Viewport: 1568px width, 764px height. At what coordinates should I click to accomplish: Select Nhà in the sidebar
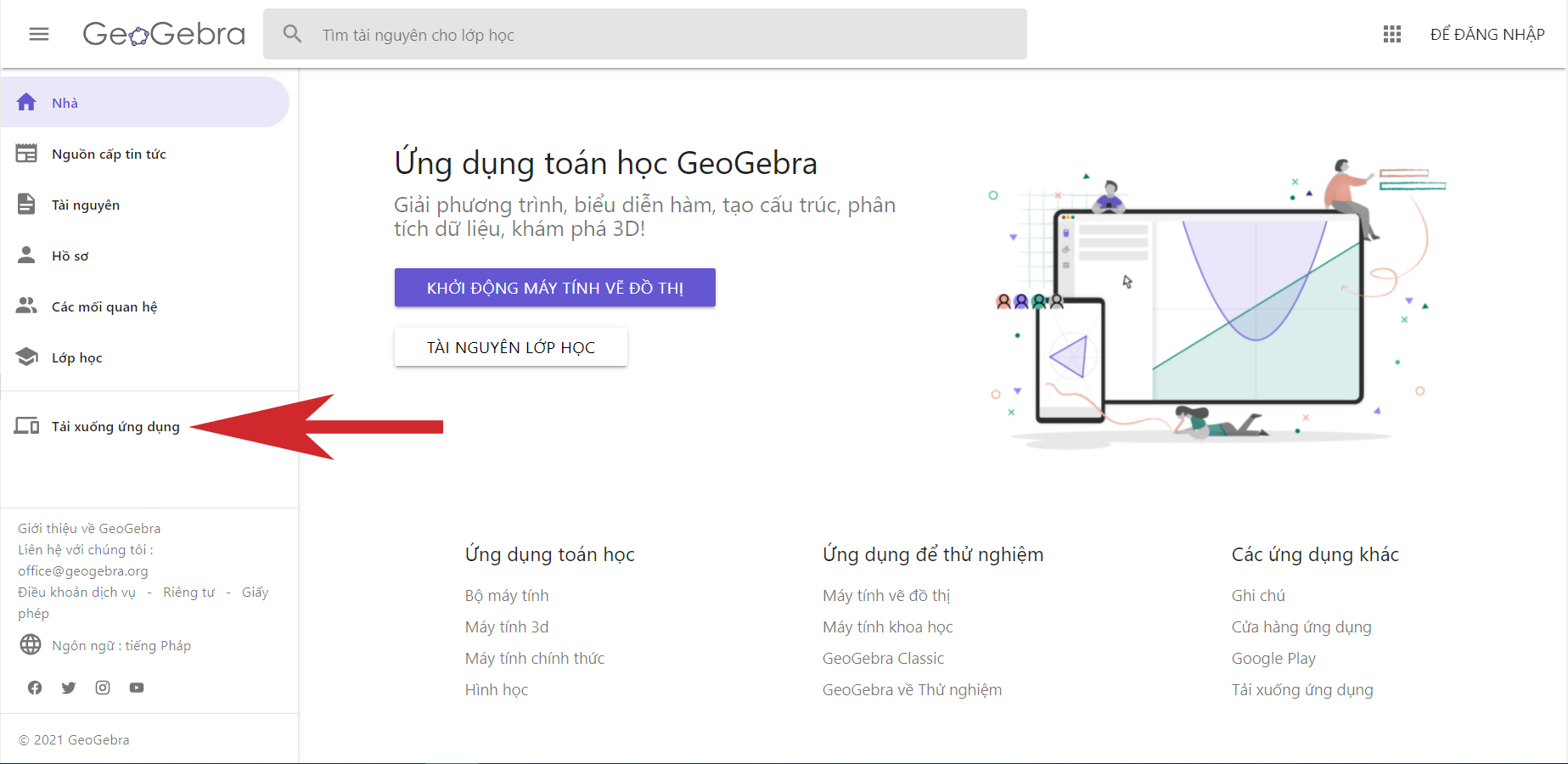point(145,102)
